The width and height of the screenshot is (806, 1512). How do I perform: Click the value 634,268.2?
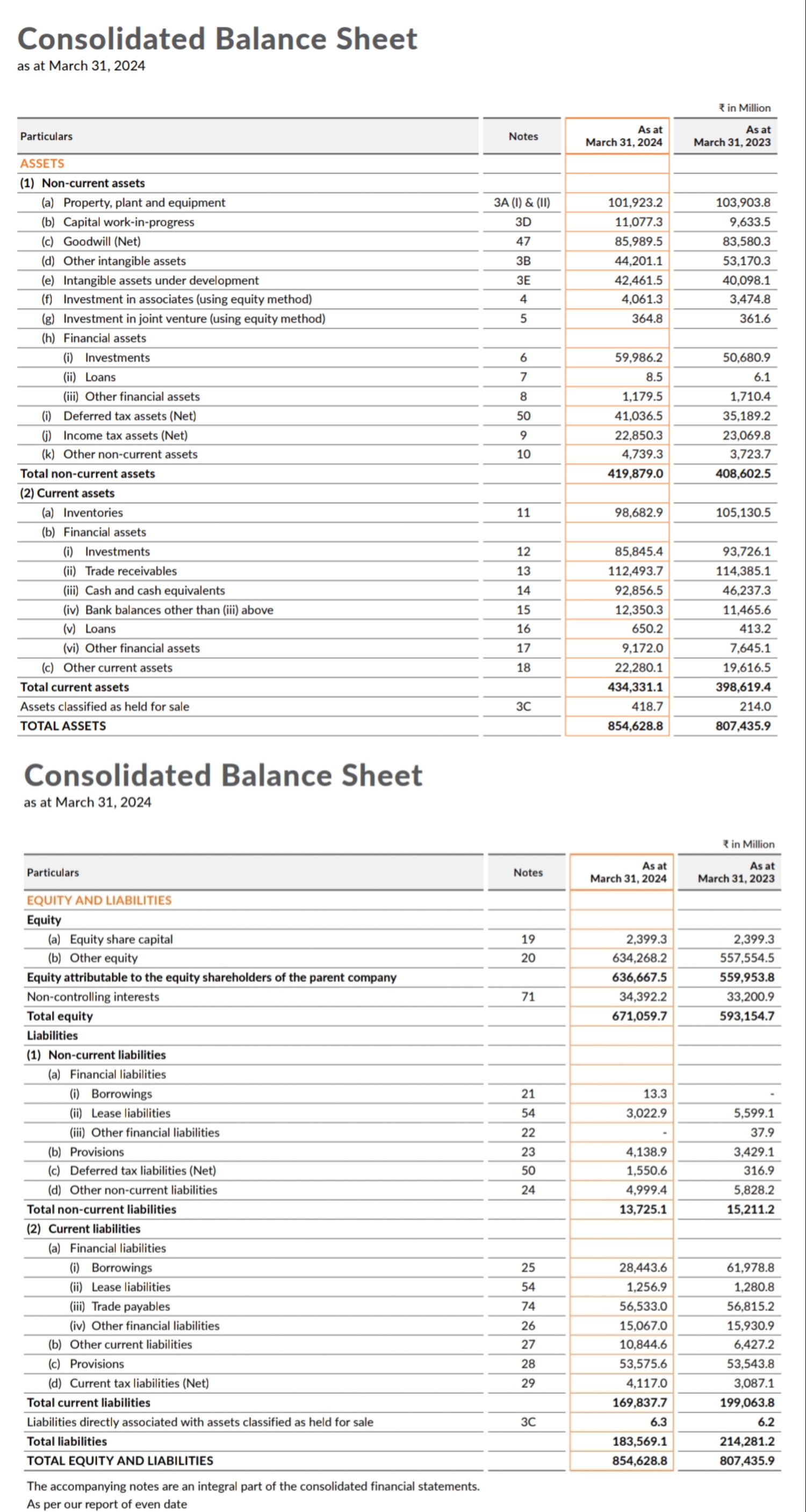[x=639, y=958]
